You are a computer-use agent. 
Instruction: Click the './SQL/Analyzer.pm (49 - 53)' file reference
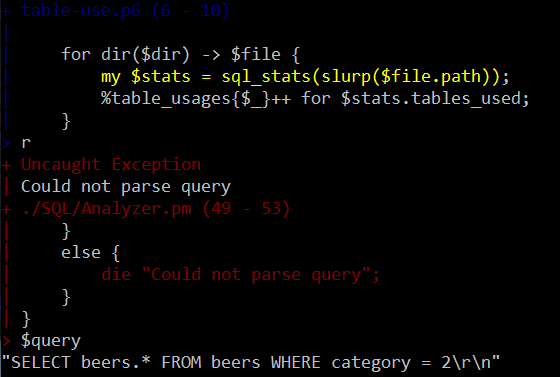(155, 208)
